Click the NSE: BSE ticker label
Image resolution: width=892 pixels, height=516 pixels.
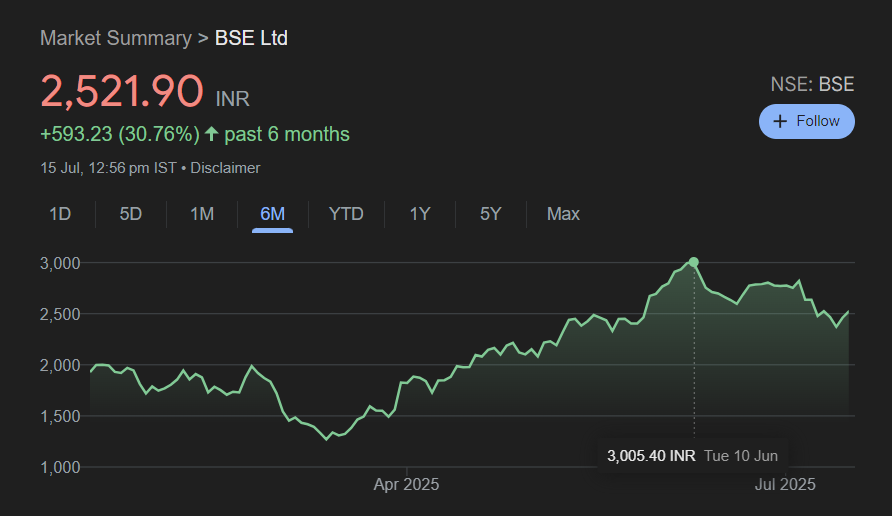click(x=812, y=84)
